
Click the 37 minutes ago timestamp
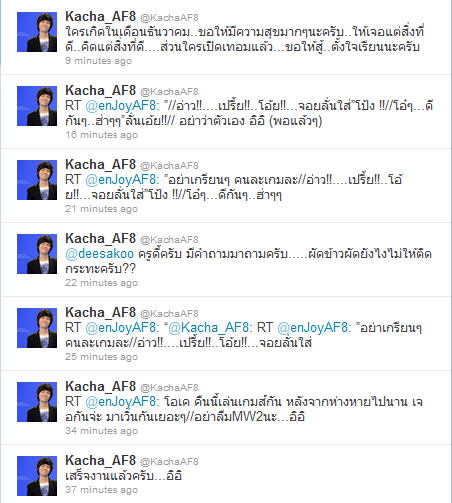pos(101,490)
